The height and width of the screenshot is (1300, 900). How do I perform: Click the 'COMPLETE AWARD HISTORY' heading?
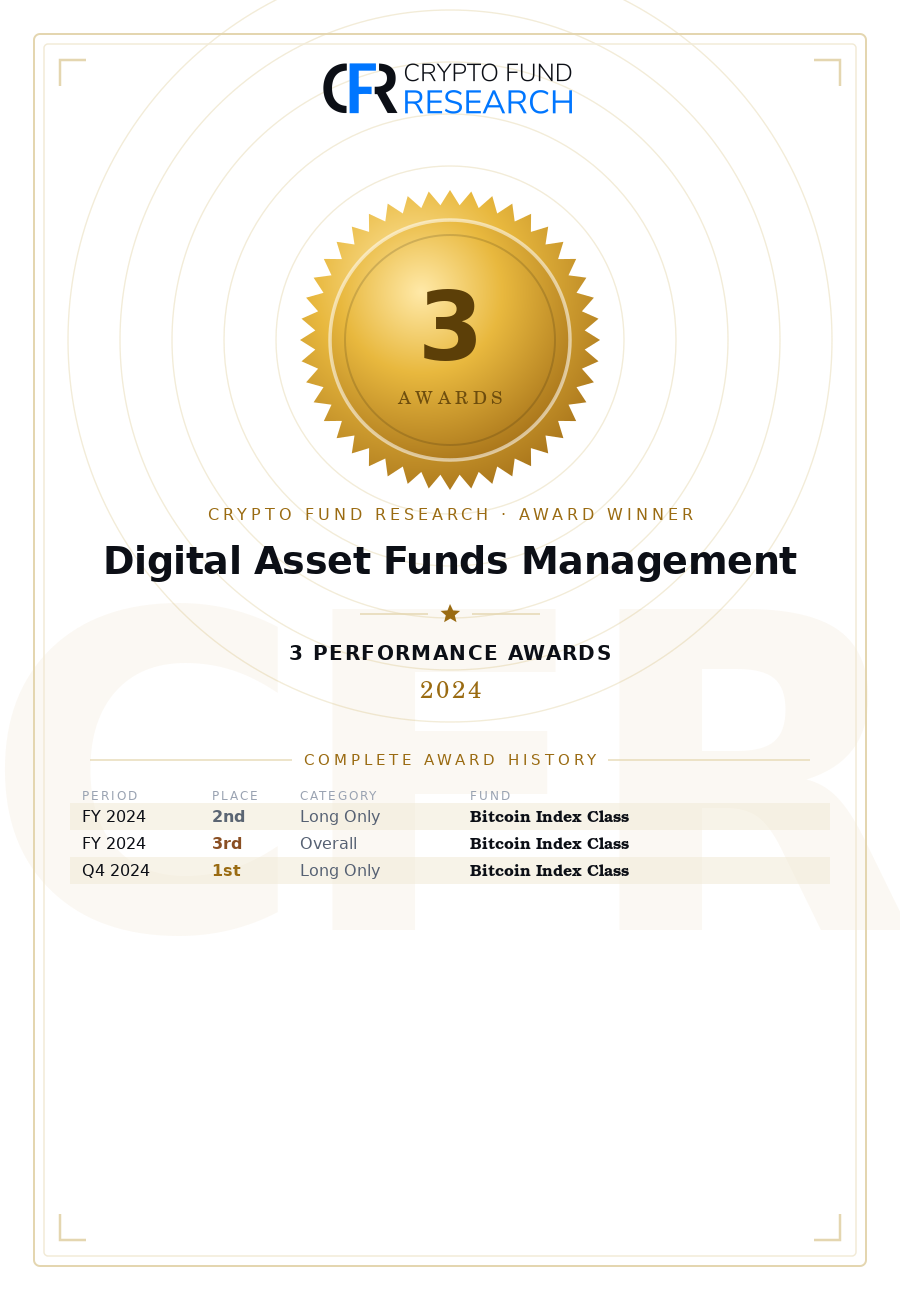(x=450, y=760)
